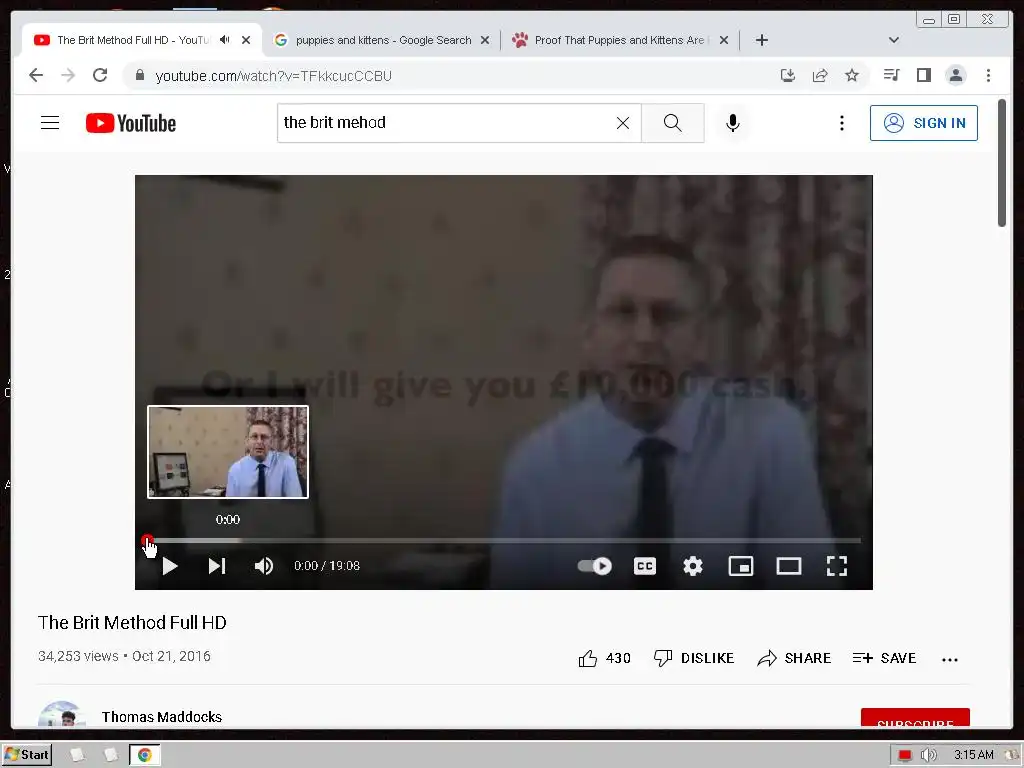1024x768 pixels.
Task: Open system tray volume icon
Action: click(928, 755)
